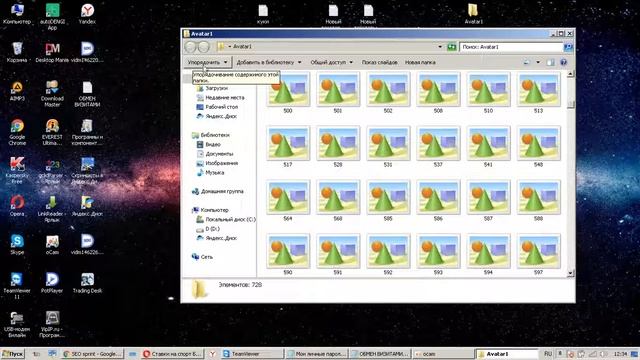Viewport: 640px width, 360px height.
Task: Switch to TeamViewer taskbar item
Action: [251, 354]
